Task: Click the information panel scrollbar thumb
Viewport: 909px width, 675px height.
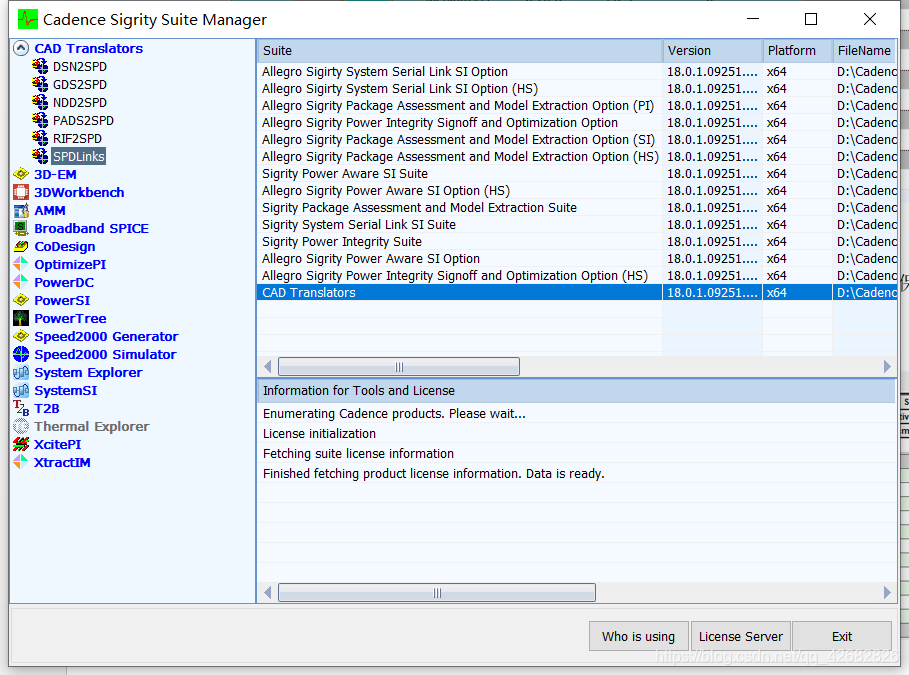Action: (437, 593)
